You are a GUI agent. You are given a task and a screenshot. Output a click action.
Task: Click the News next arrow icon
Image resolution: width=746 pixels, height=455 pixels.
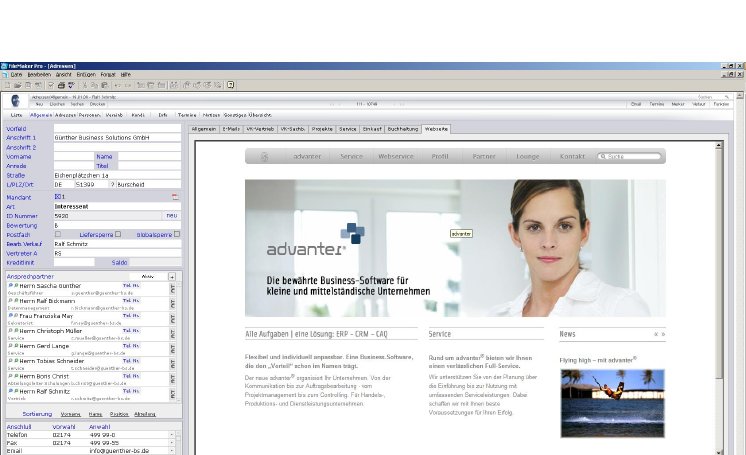(663, 334)
